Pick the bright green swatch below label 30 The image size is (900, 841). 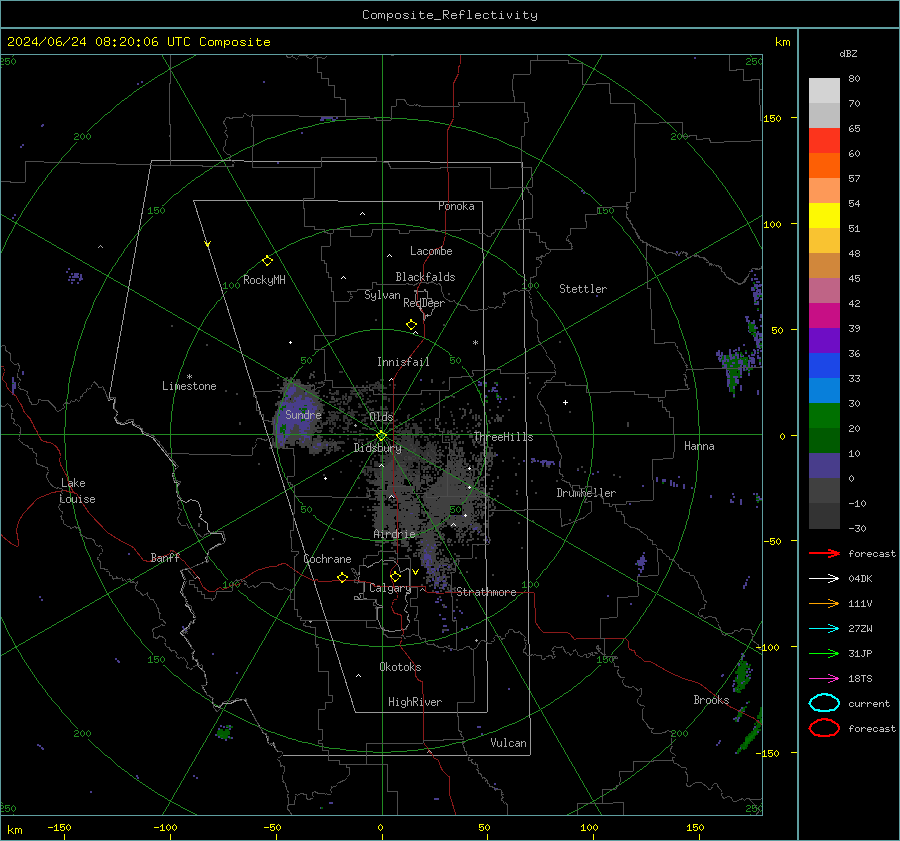(x=824, y=415)
